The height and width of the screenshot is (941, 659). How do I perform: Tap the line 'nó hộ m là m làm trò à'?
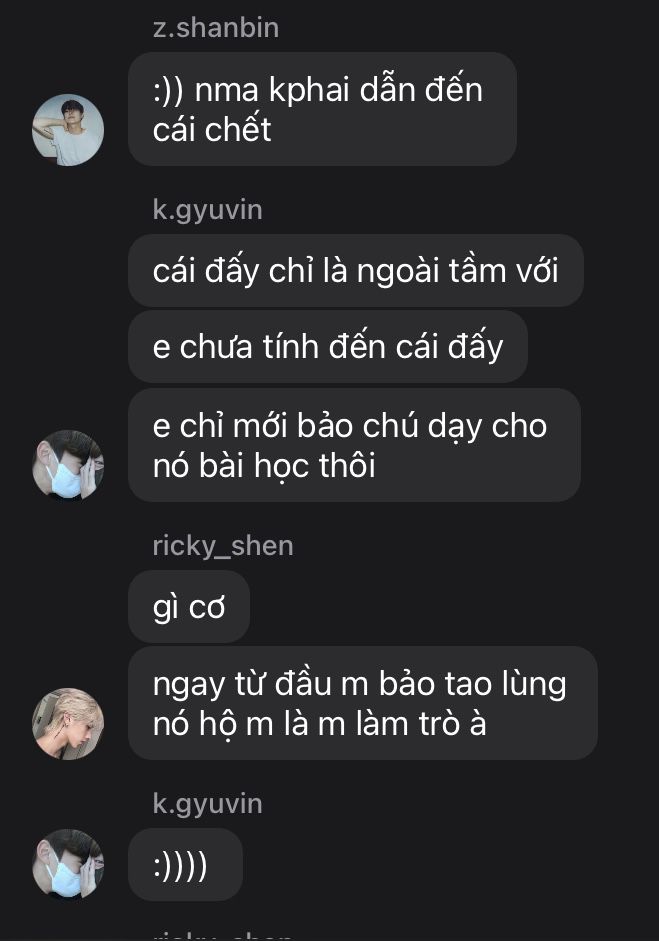(x=319, y=723)
